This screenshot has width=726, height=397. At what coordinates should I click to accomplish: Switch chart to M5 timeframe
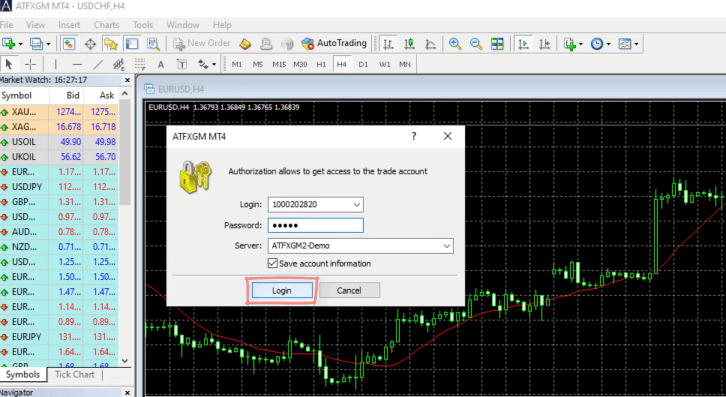pyautogui.click(x=257, y=64)
